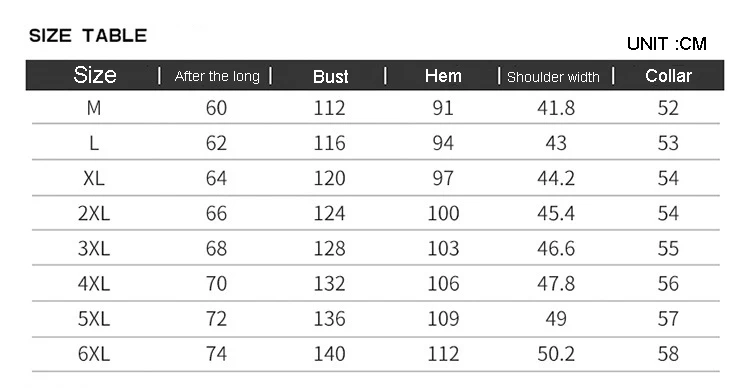750x388 pixels.
Task: Click length value 70 for 4XL
Action: pos(216,284)
